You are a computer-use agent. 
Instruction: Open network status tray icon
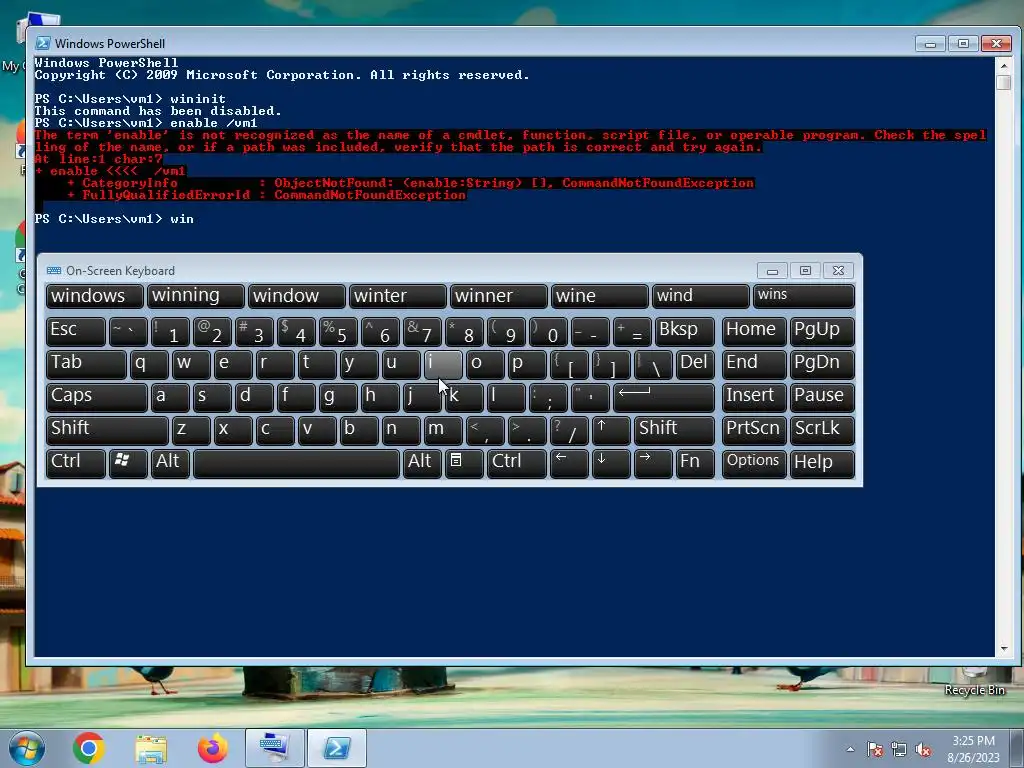coord(899,749)
